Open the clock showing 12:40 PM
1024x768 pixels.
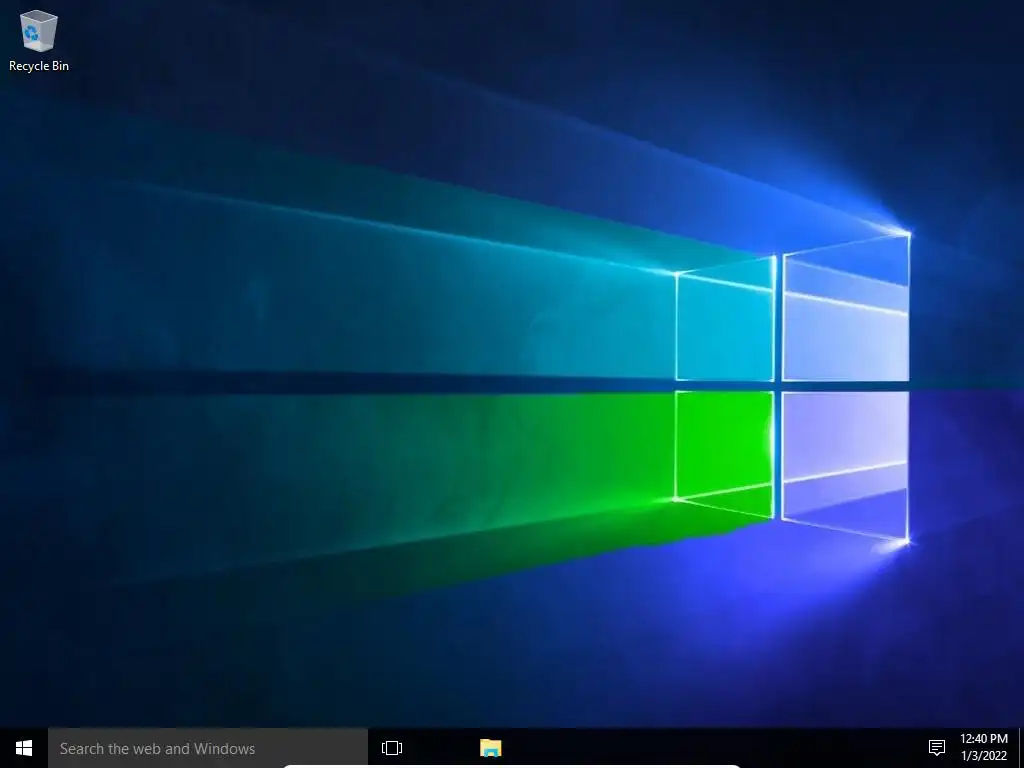pyautogui.click(x=984, y=748)
